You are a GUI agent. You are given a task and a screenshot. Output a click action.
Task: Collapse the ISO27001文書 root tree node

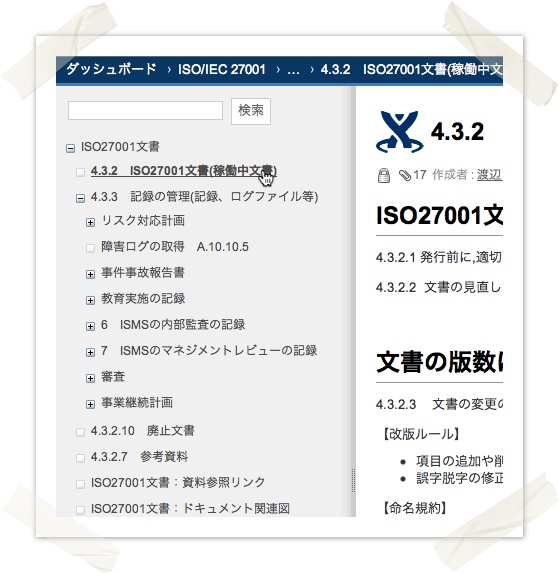pos(70,148)
